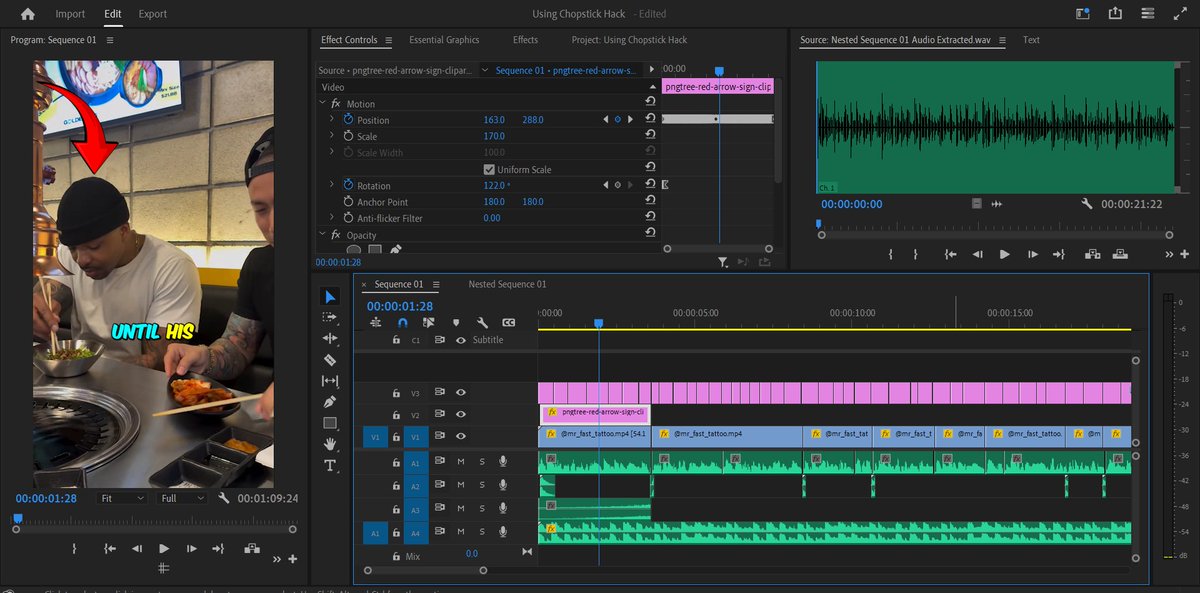Click the timeline horizontal zoom scrollbar
The width and height of the screenshot is (1200, 593).
[426, 571]
